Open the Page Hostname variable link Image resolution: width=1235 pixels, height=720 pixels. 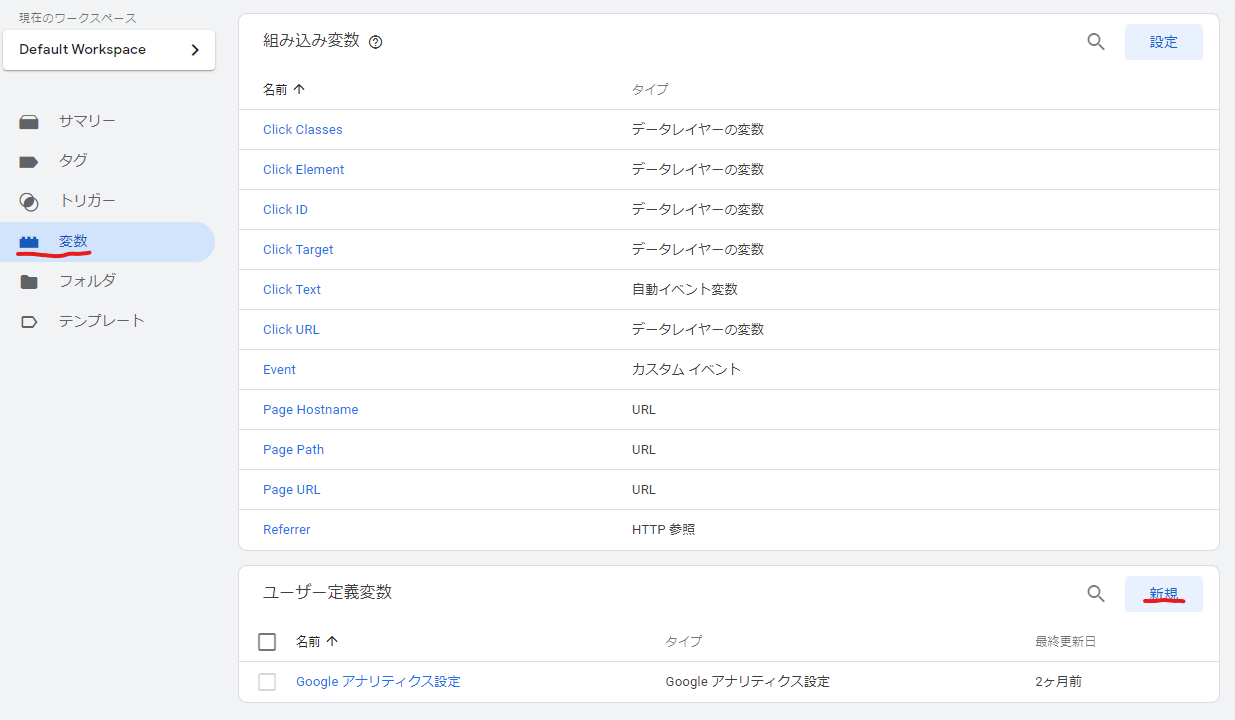[x=310, y=410]
